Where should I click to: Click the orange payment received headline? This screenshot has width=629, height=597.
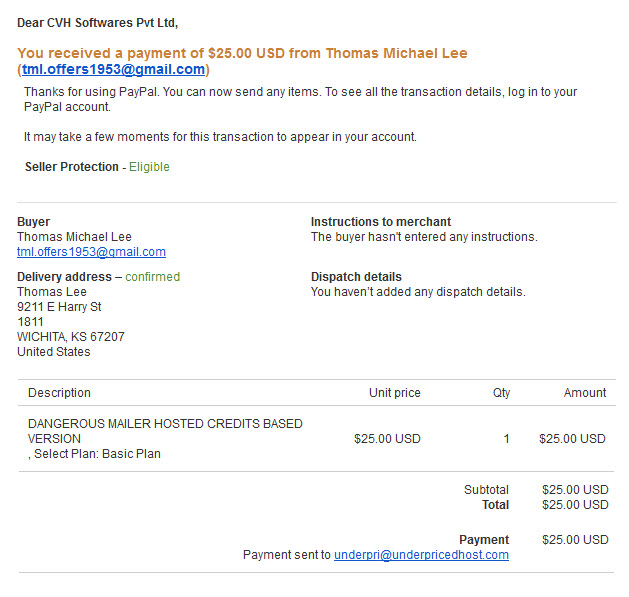[x=242, y=61]
